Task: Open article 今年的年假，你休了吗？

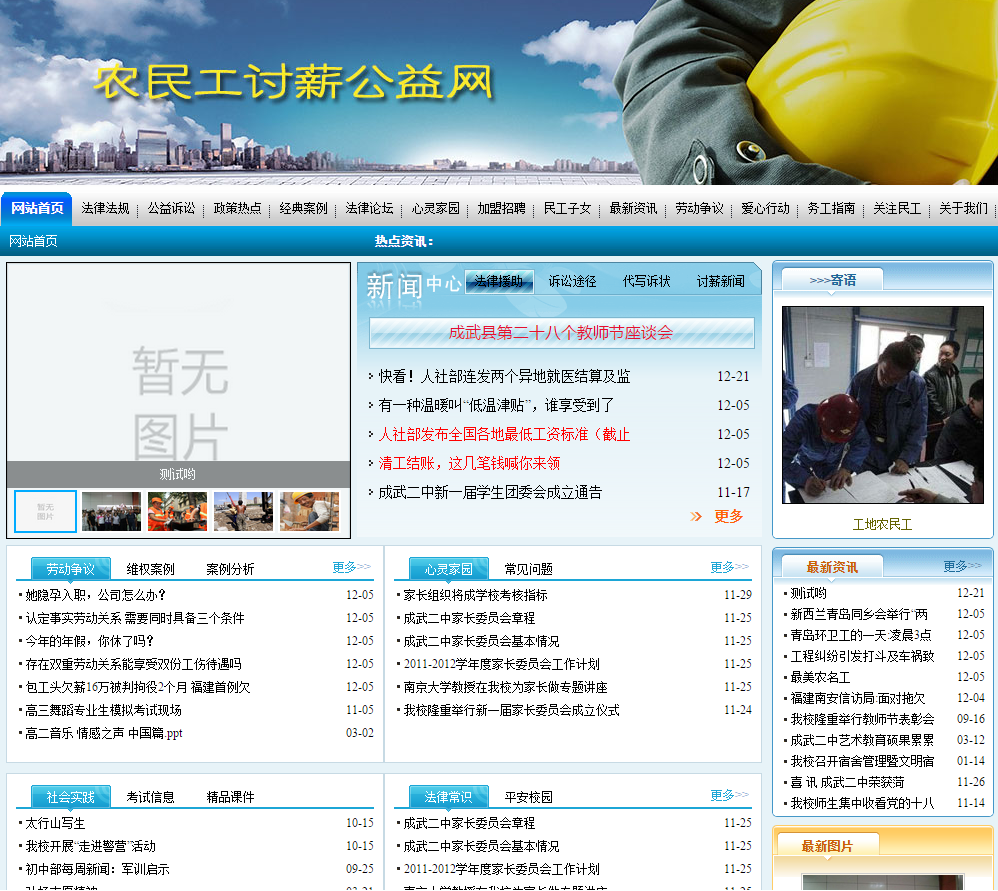Action: pyautogui.click(x=89, y=641)
